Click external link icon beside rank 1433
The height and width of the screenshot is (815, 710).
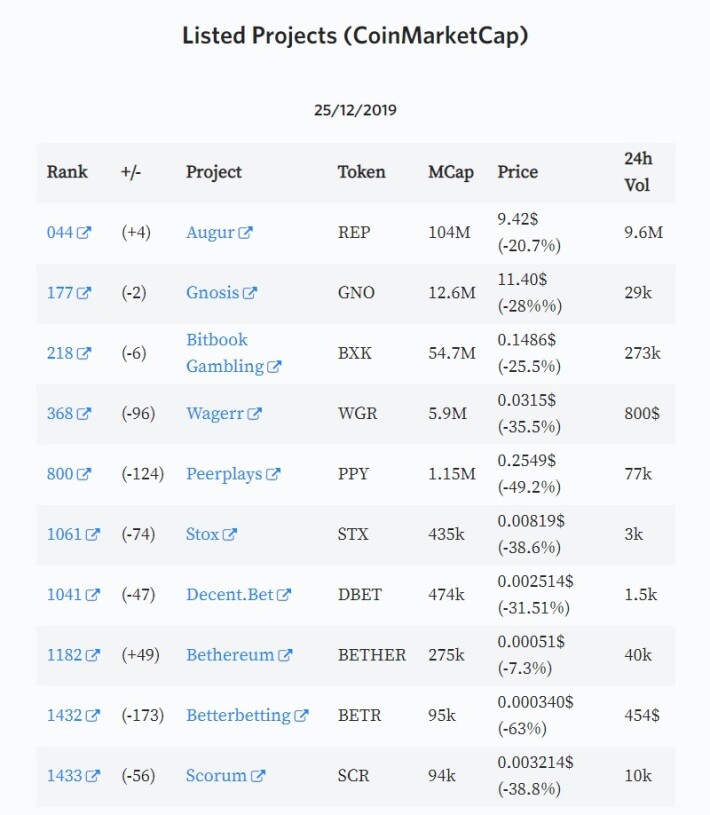(x=93, y=776)
